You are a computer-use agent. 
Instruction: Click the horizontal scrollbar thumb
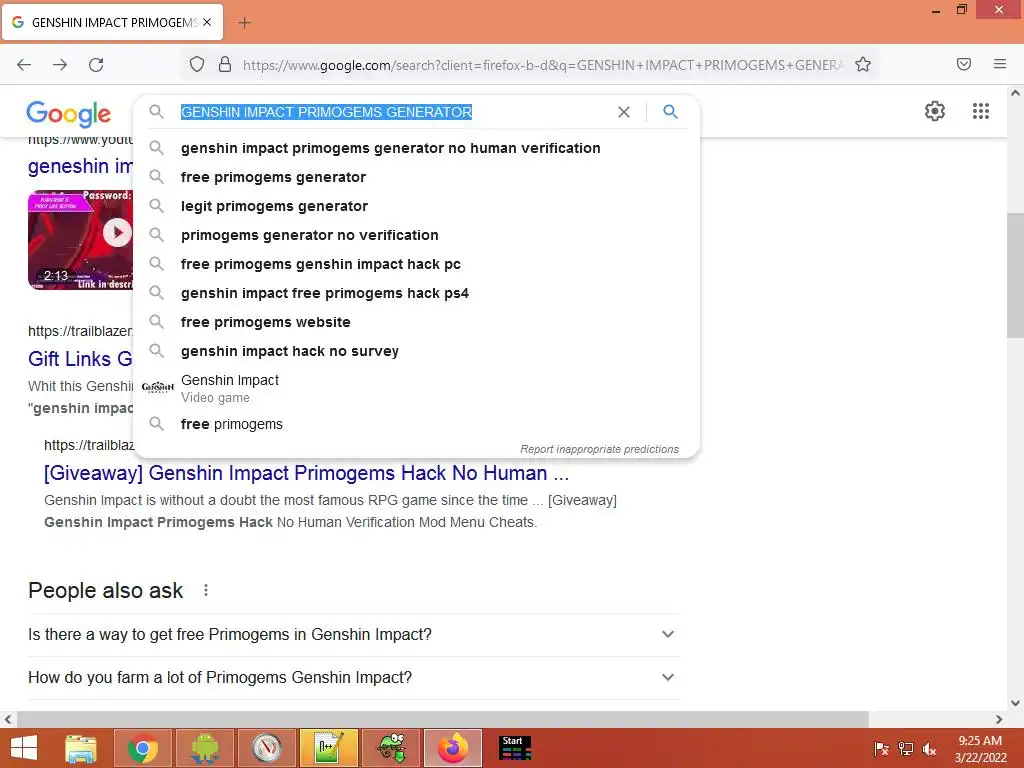442,719
